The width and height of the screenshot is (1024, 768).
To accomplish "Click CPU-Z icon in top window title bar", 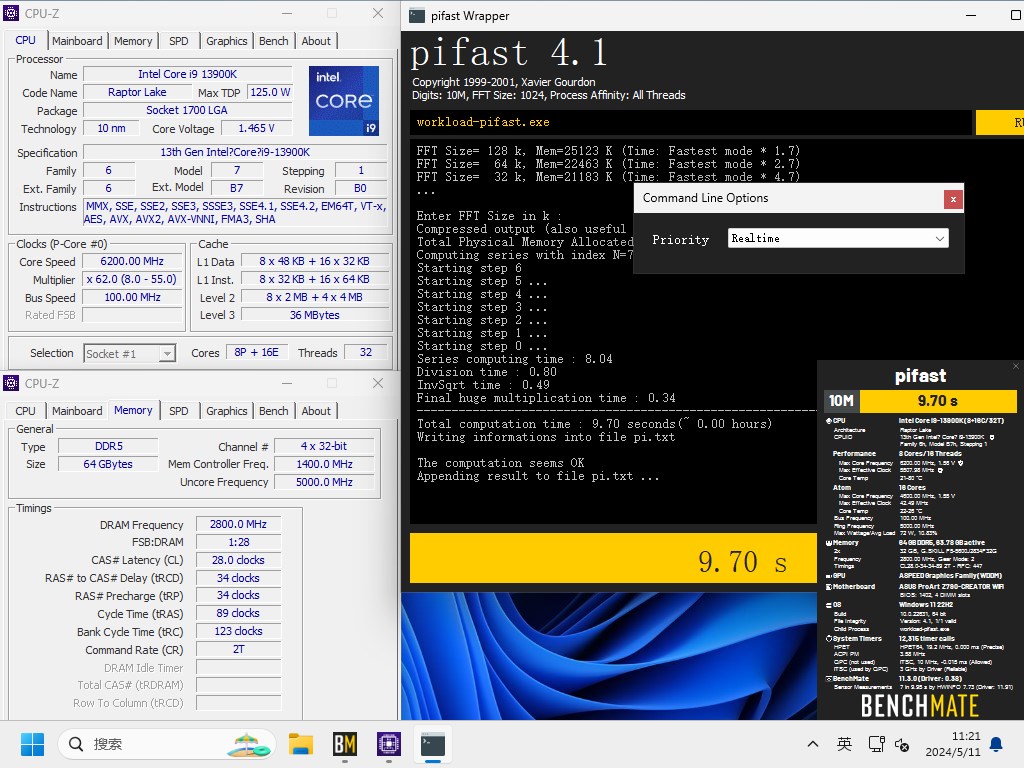I will point(11,13).
